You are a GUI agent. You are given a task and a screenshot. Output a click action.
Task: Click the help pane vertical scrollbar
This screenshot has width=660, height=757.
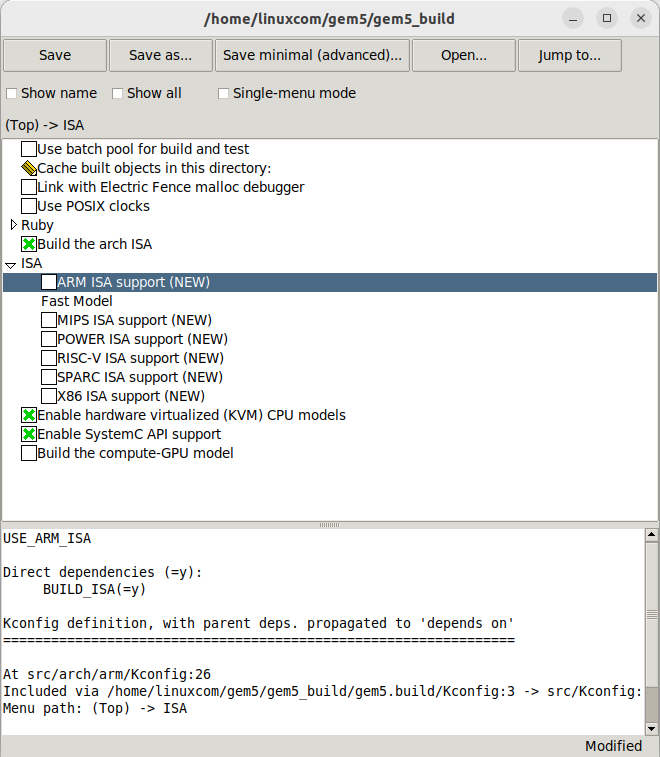click(651, 630)
